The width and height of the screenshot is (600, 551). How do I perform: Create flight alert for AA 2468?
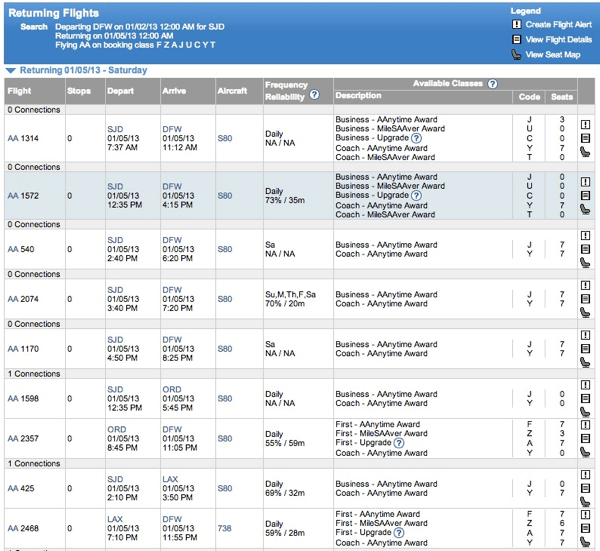[x=585, y=515]
